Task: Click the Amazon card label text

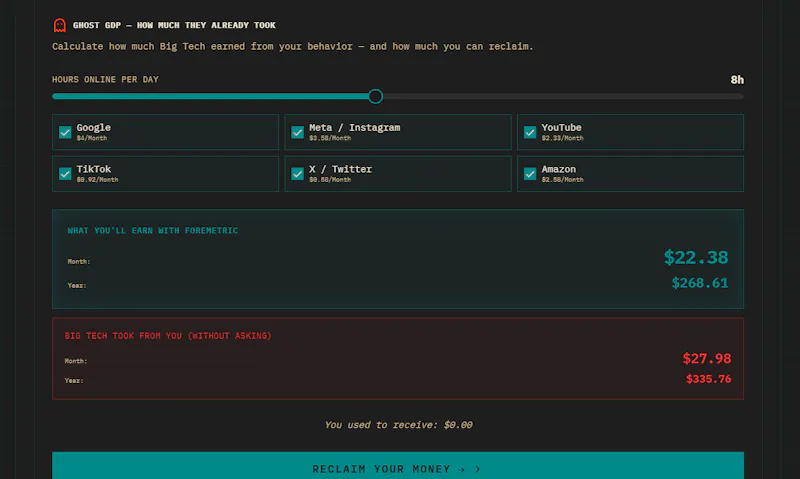Action: coord(559,169)
